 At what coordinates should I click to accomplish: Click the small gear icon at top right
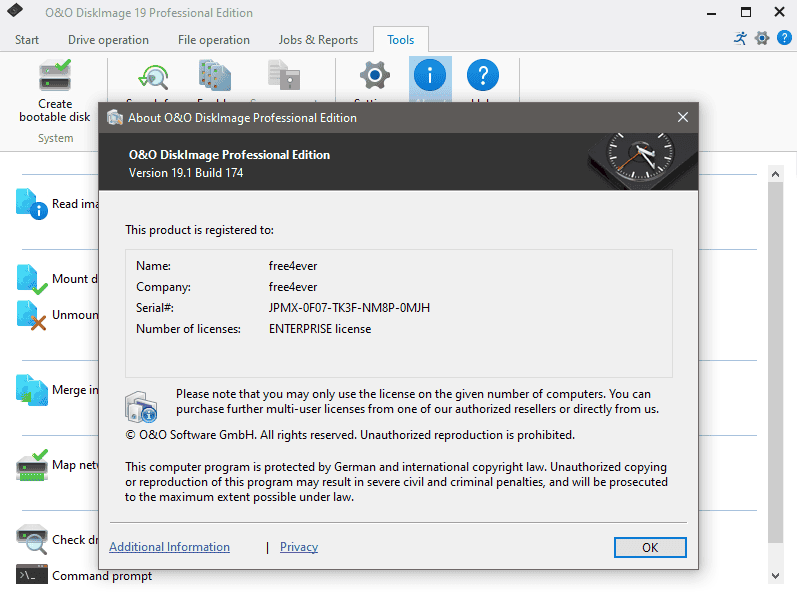pyautogui.click(x=762, y=38)
